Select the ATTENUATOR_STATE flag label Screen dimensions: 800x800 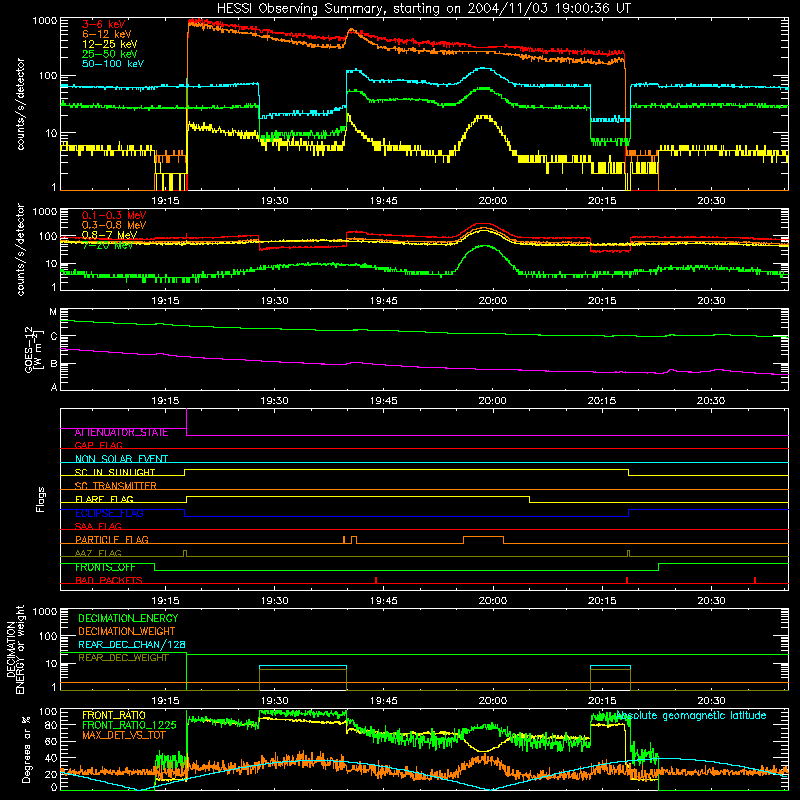[121, 432]
